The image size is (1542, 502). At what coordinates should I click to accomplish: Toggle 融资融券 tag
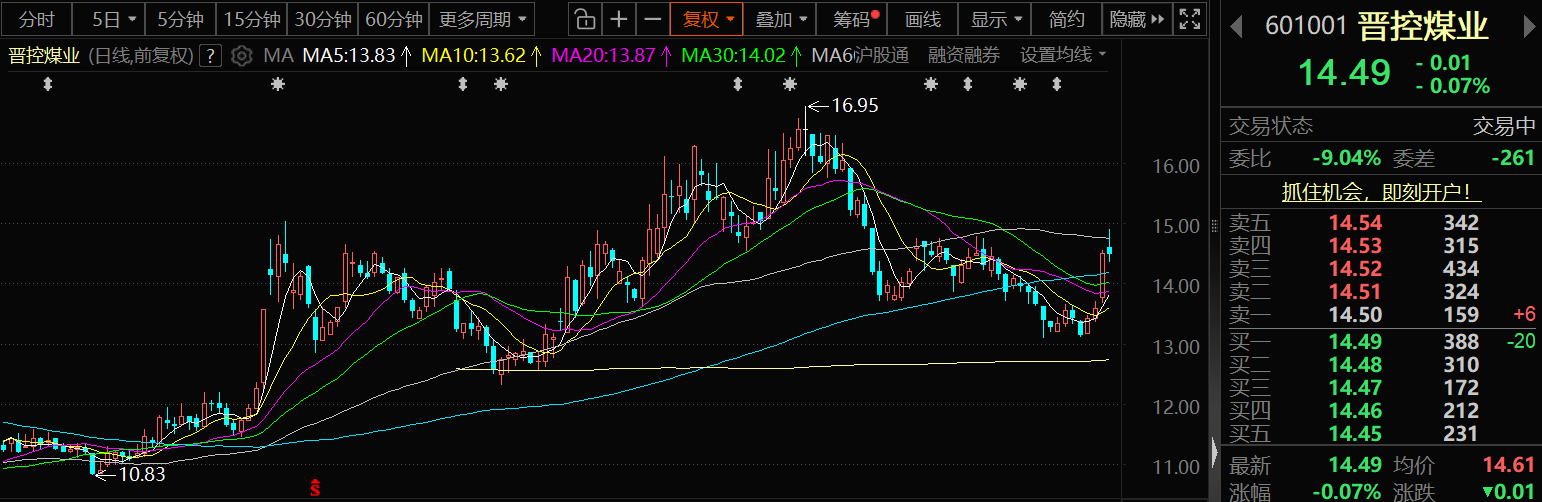963,56
